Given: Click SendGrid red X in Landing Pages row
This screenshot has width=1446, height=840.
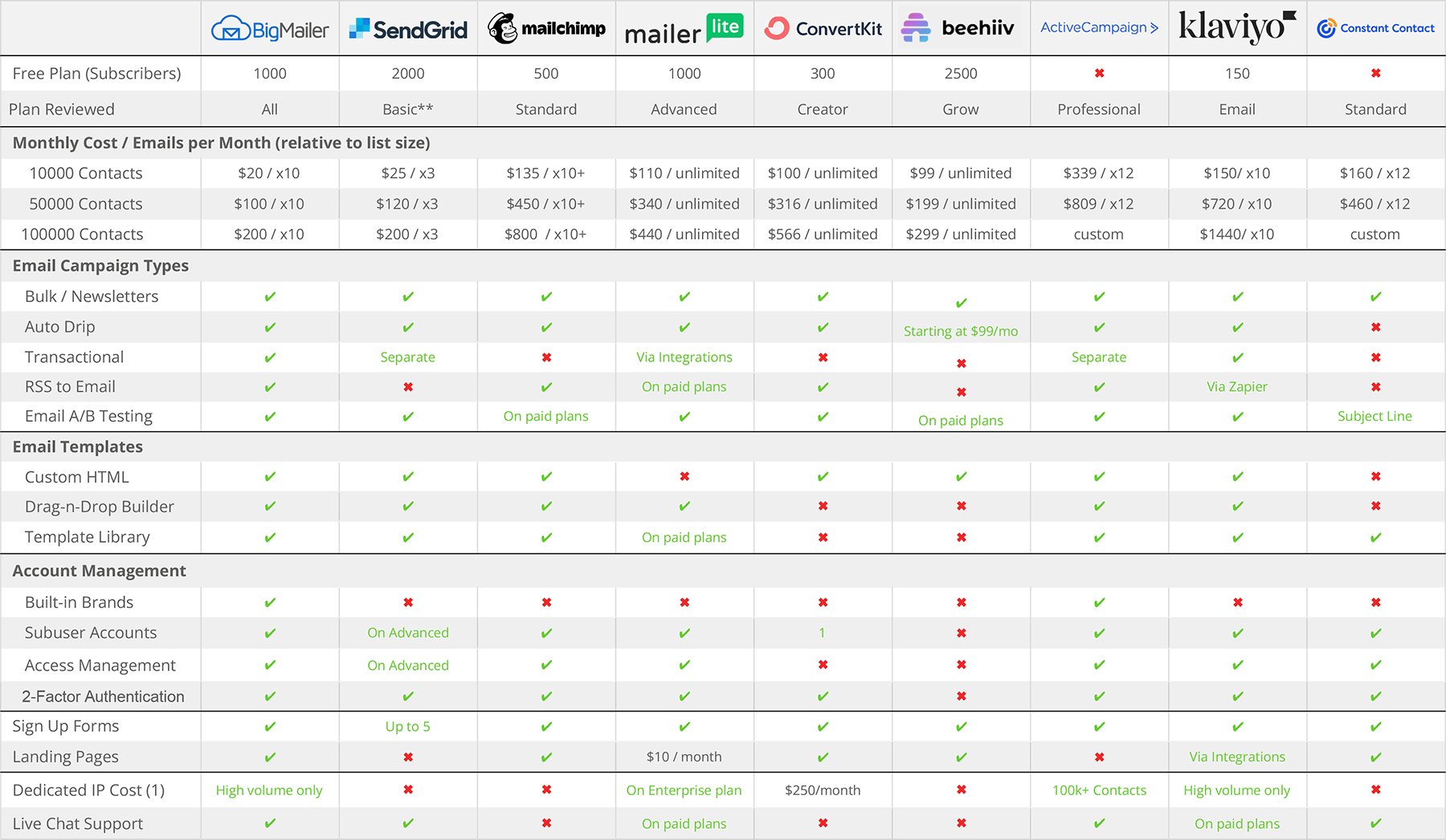Looking at the screenshot, I should [x=408, y=756].
